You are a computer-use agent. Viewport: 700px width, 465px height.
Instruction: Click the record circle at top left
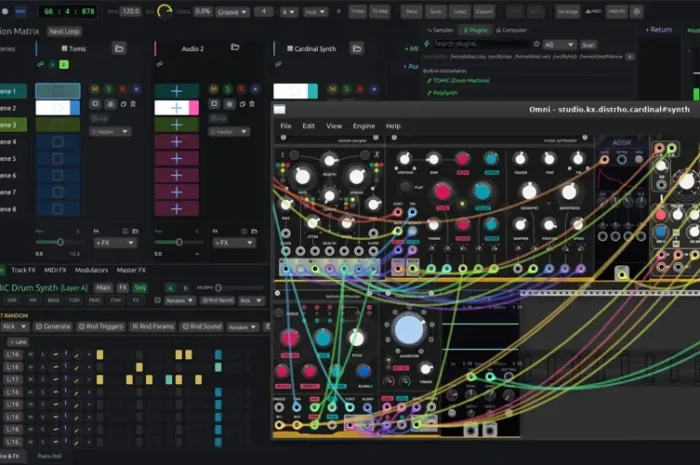[x=5, y=11]
